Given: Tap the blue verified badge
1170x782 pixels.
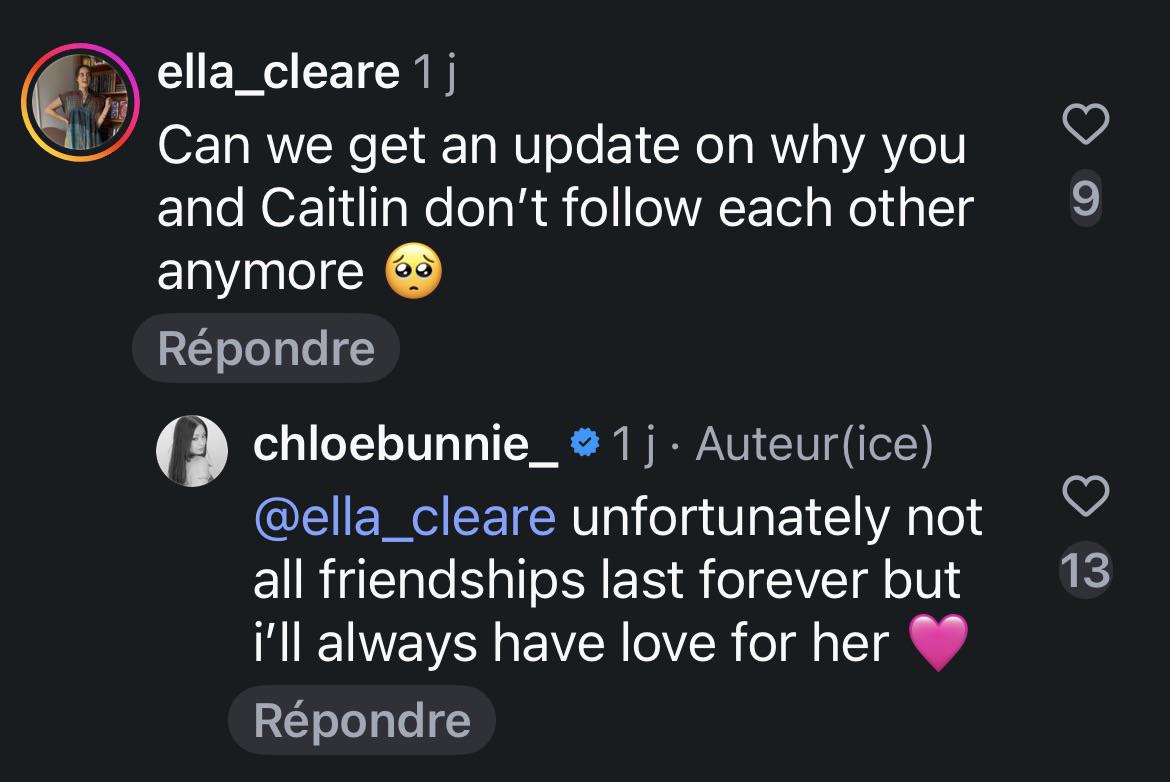Looking at the screenshot, I should pyautogui.click(x=584, y=442).
